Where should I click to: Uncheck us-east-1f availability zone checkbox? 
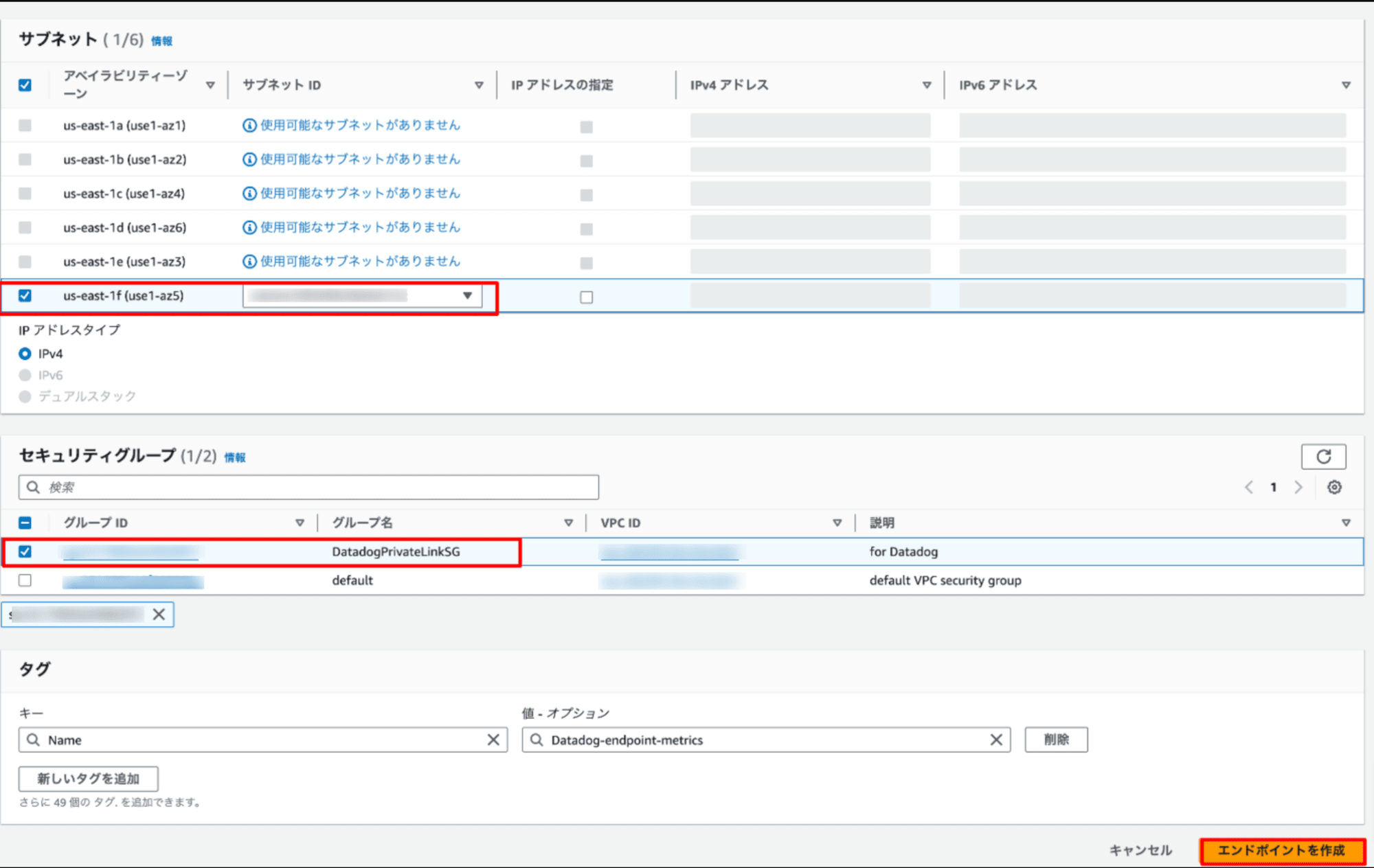click(25, 295)
